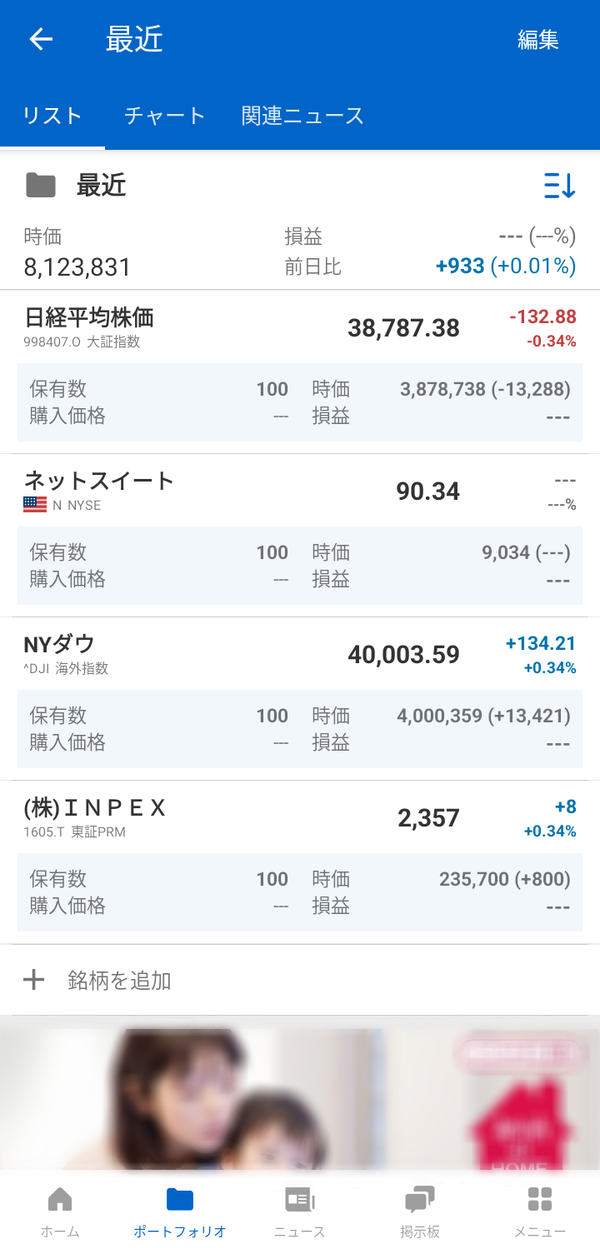Tap the back arrow icon
The width and height of the screenshot is (600, 1248).
(x=41, y=39)
